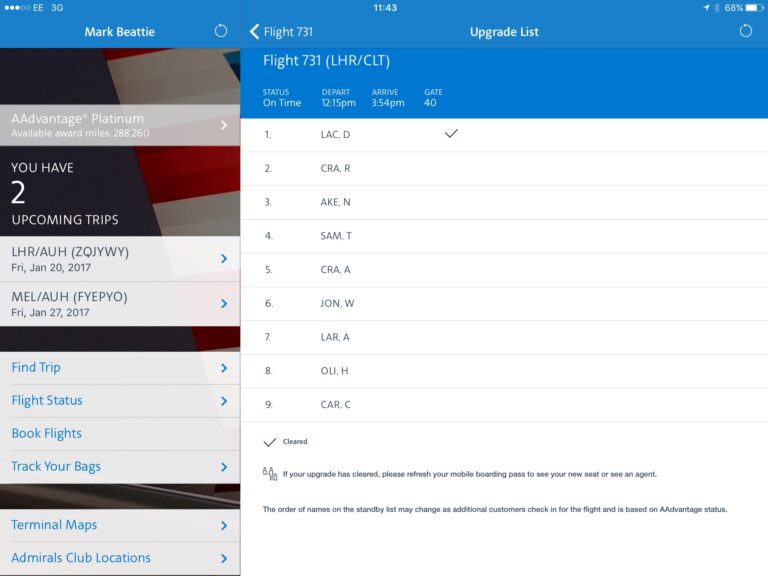This screenshot has width=768, height=576.
Task: Expand the AAdvantage Platinum chevron
Action: (224, 125)
